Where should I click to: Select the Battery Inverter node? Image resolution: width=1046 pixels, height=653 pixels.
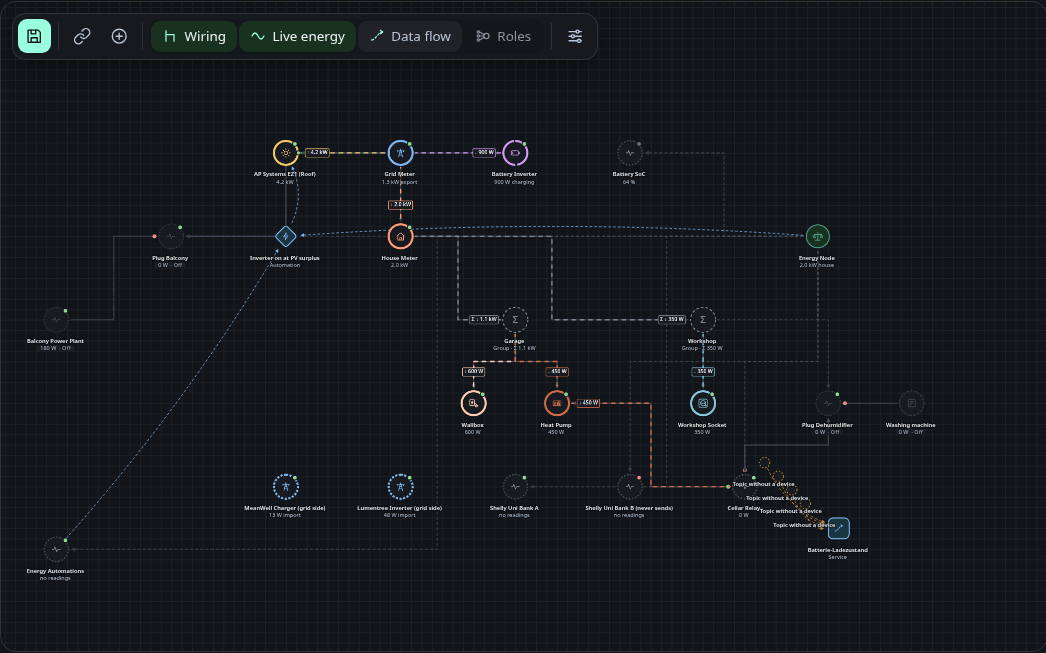[515, 153]
